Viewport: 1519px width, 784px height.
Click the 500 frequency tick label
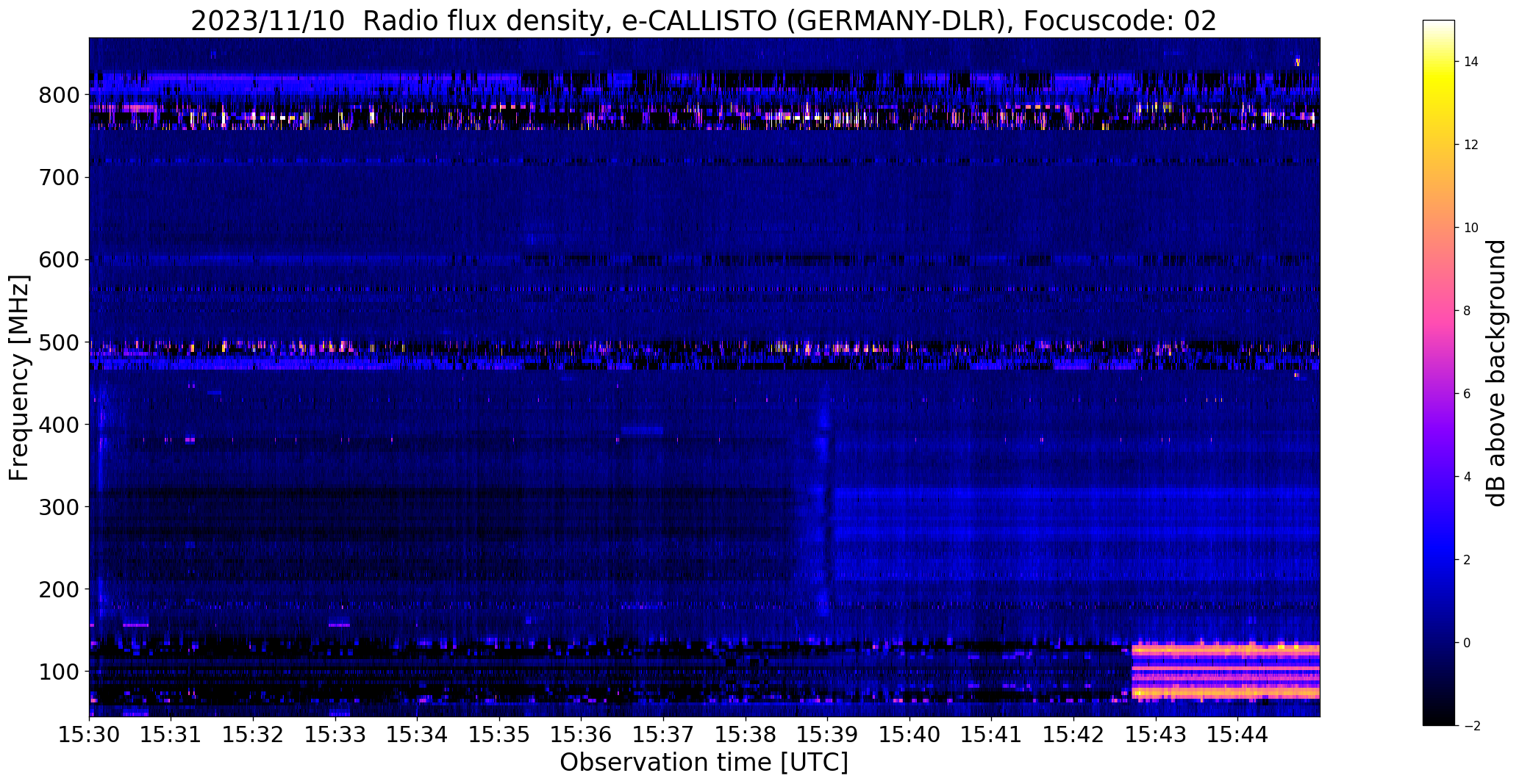coord(58,342)
